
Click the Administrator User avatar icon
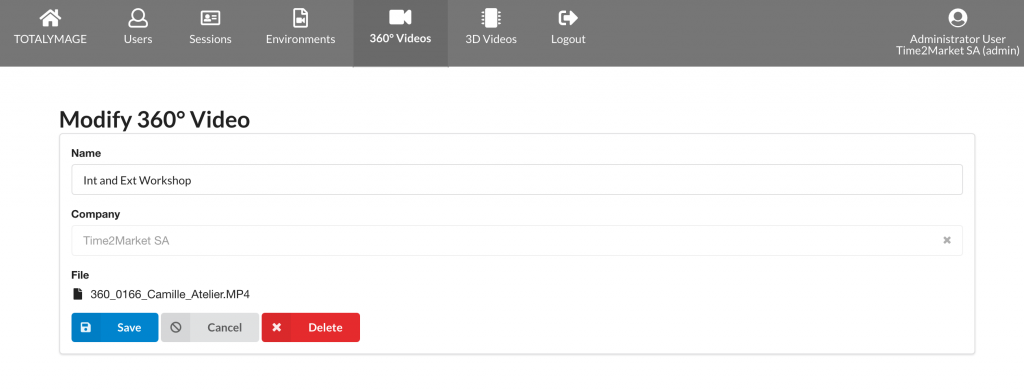click(x=957, y=18)
